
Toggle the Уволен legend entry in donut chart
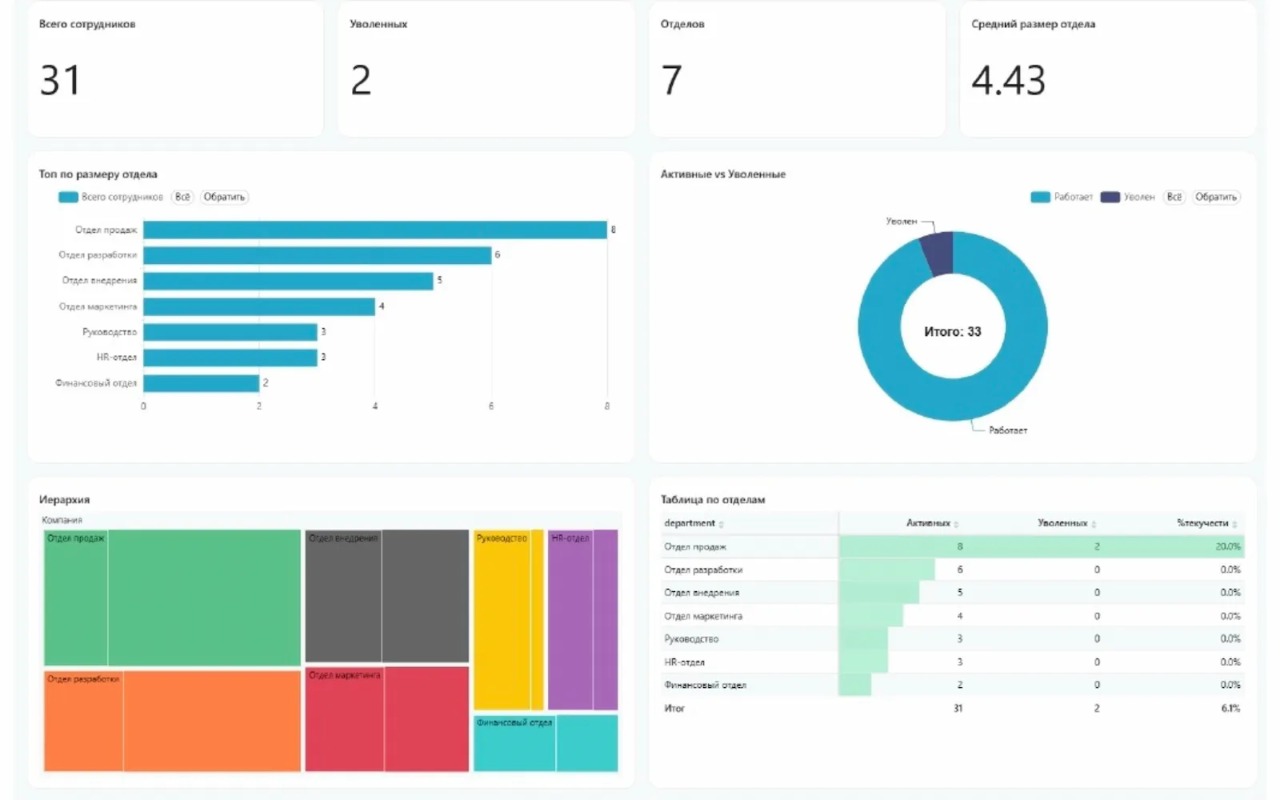(1129, 197)
